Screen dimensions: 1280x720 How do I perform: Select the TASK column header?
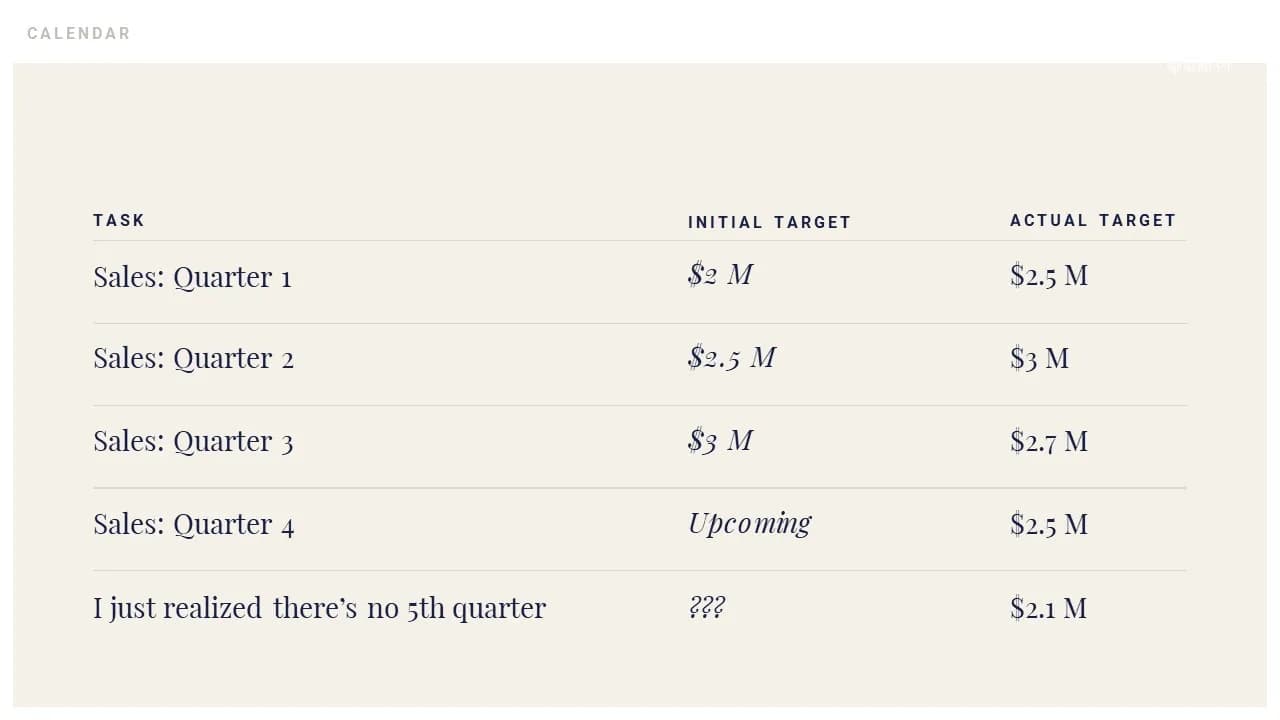[119, 220]
